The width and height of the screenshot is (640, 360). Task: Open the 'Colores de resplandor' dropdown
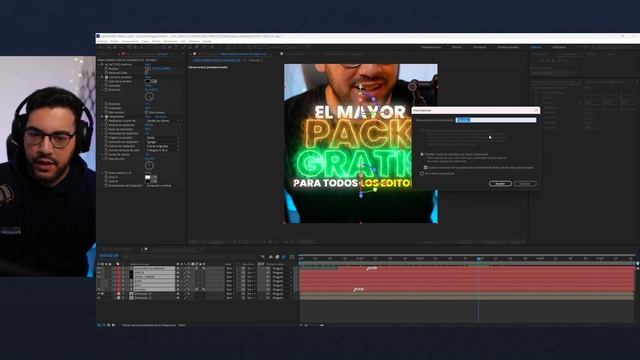(163, 146)
